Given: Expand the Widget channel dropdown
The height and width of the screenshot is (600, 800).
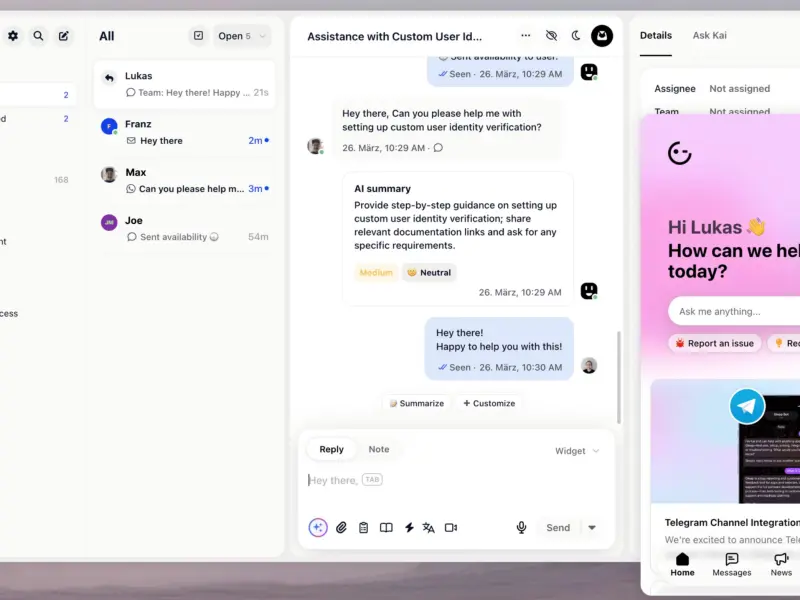Looking at the screenshot, I should click(577, 451).
